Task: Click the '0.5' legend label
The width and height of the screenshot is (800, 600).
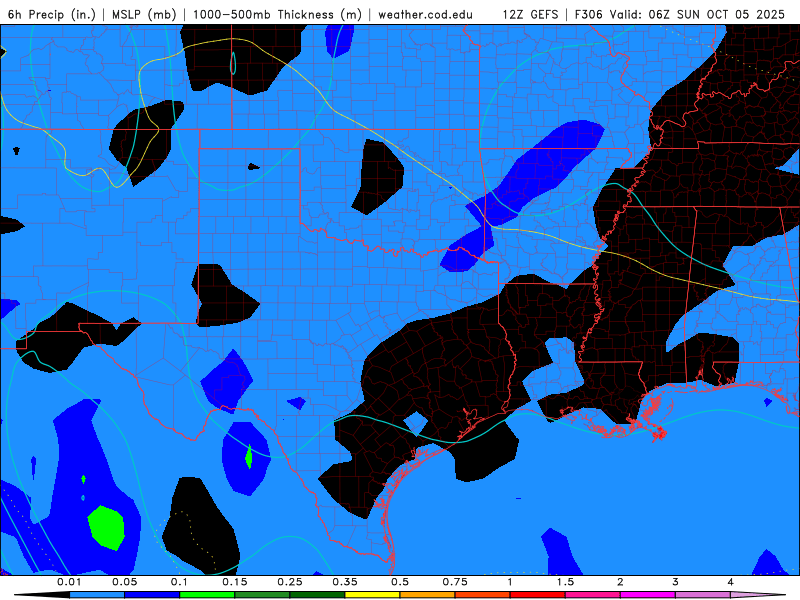Action: [x=400, y=582]
